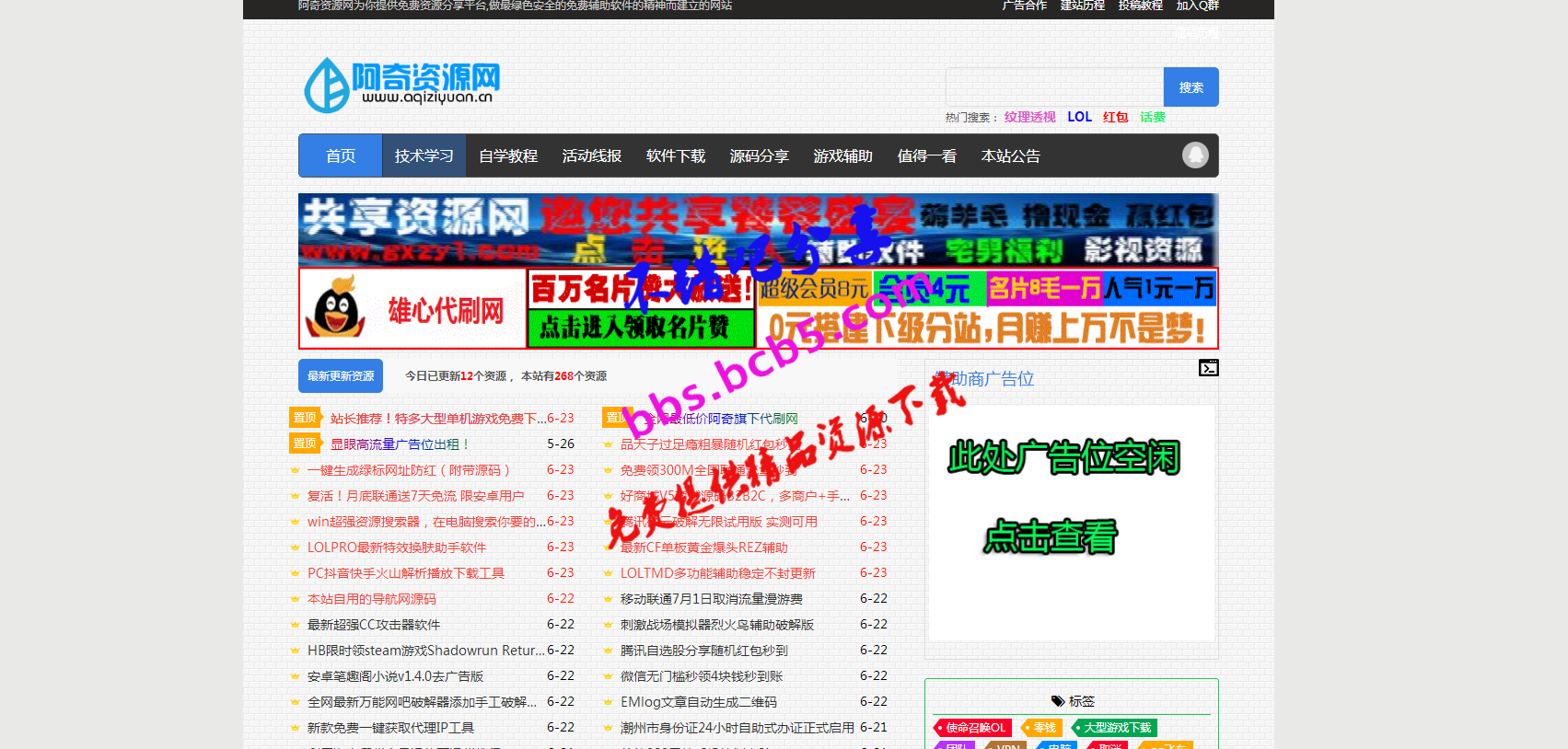Open the win超强资源搜索器 post
1568x749 pixels.
[426, 522]
